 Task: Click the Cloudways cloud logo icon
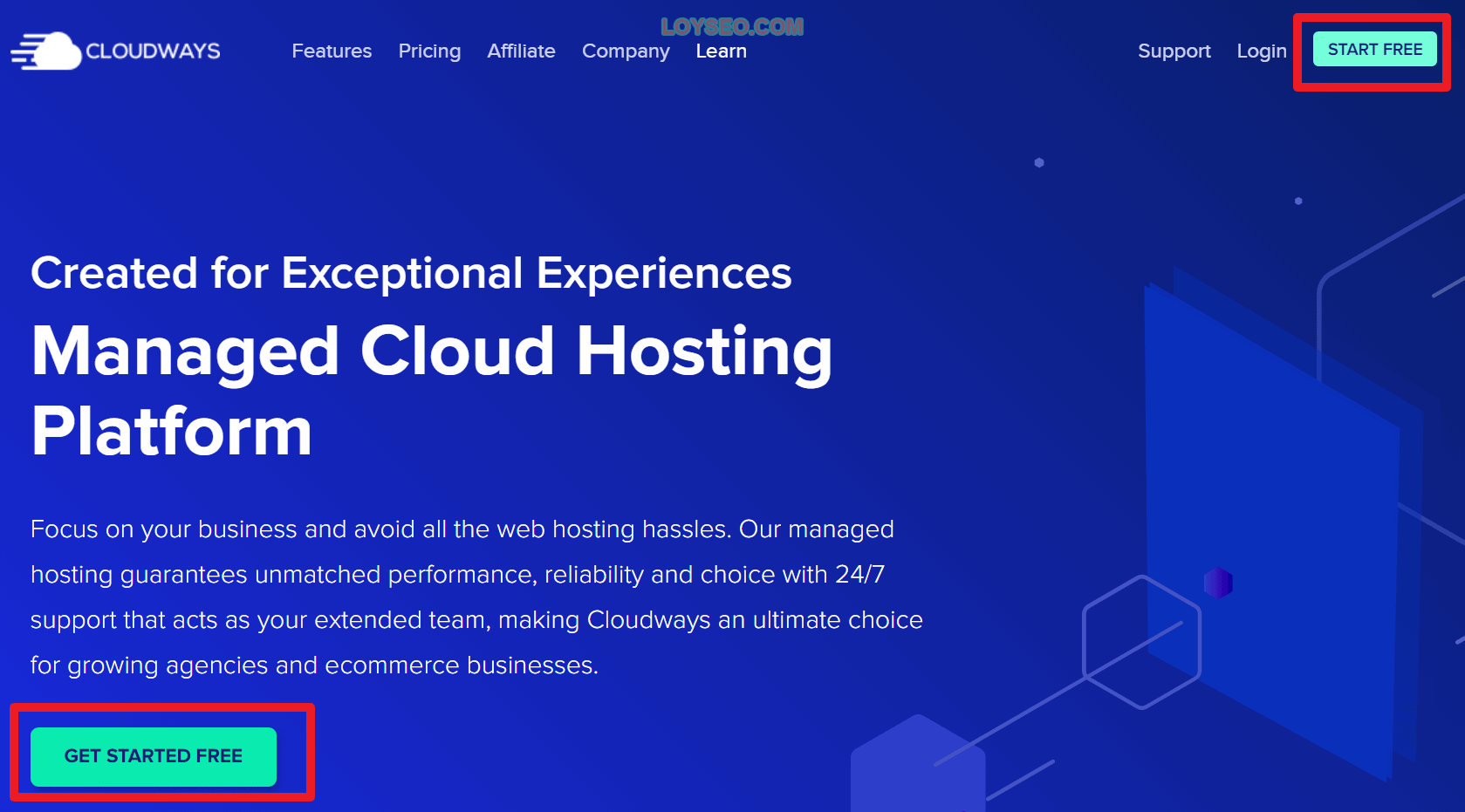pos(46,51)
